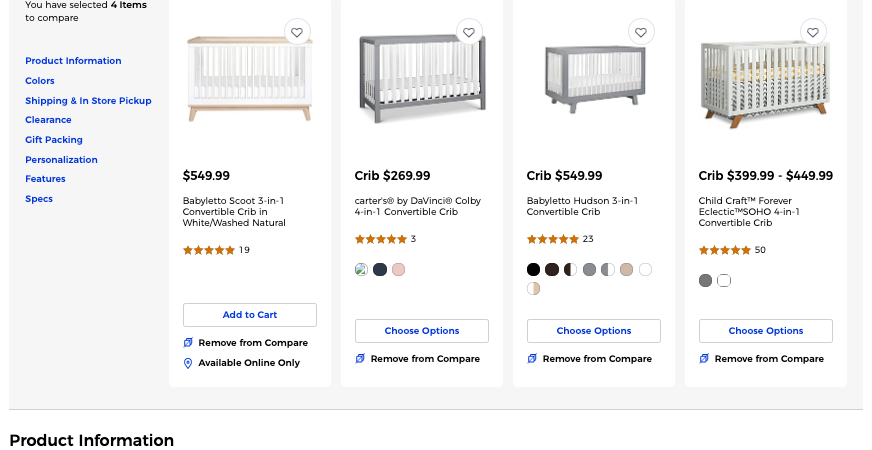Jump to Product Information section
872x450 pixels.
(x=73, y=61)
